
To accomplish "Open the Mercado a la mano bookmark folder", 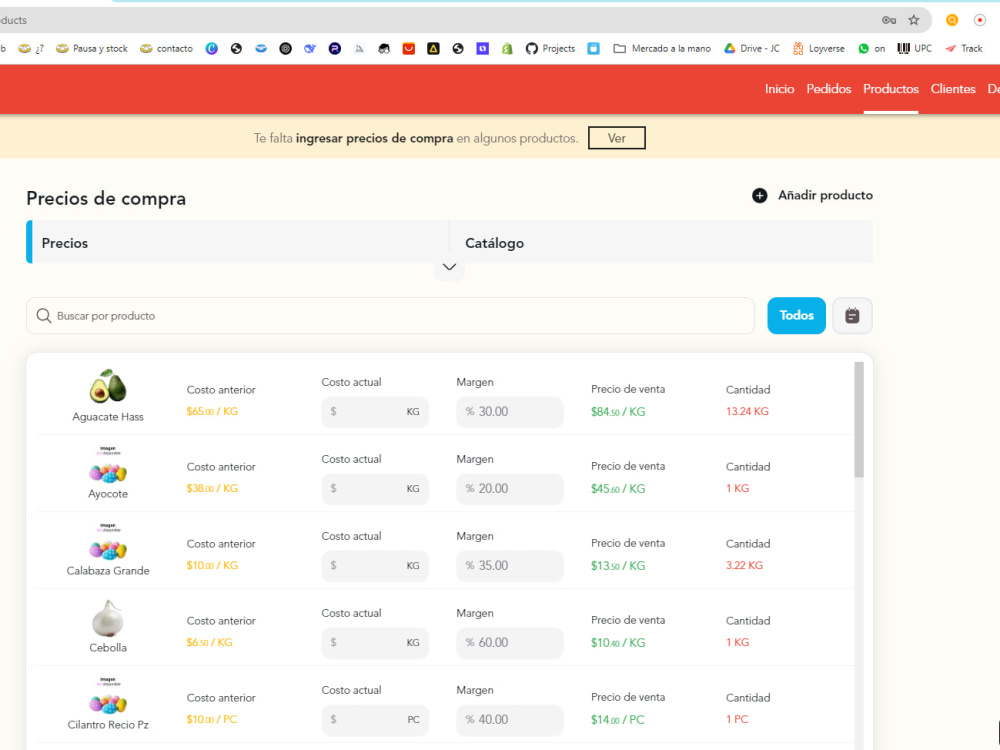I will coord(662,48).
